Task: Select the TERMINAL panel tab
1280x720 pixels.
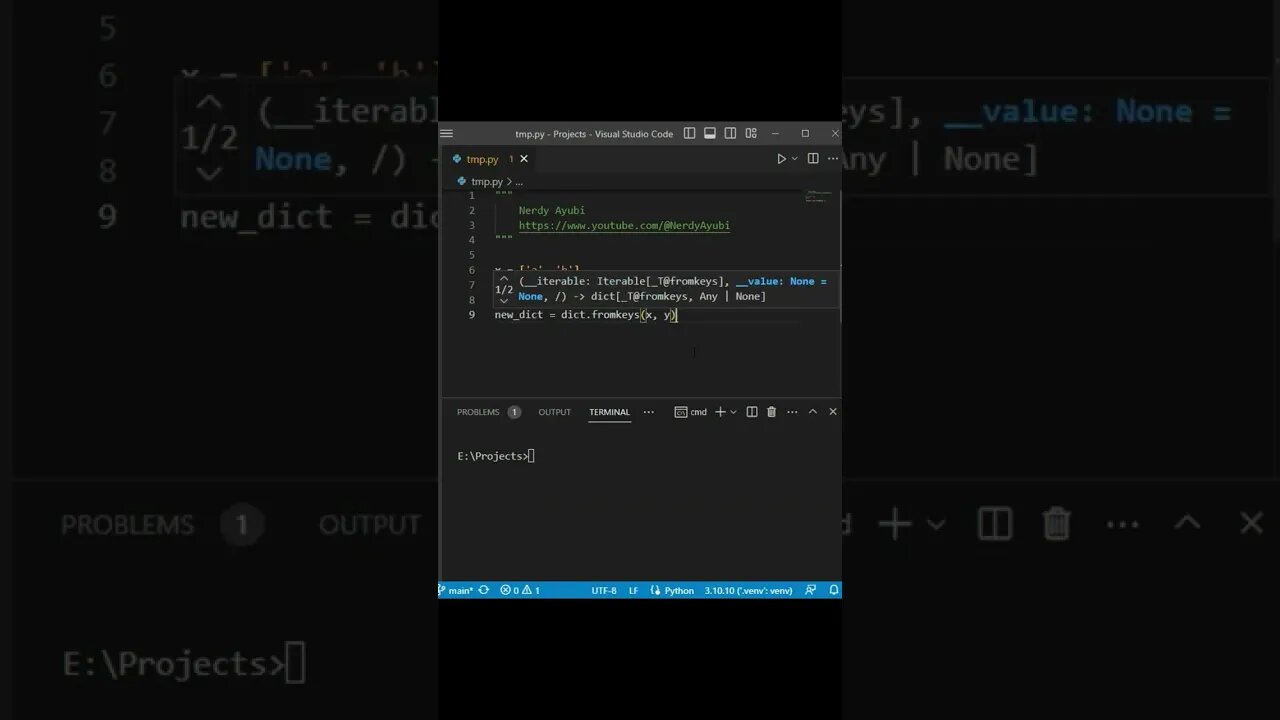Action: tap(609, 412)
